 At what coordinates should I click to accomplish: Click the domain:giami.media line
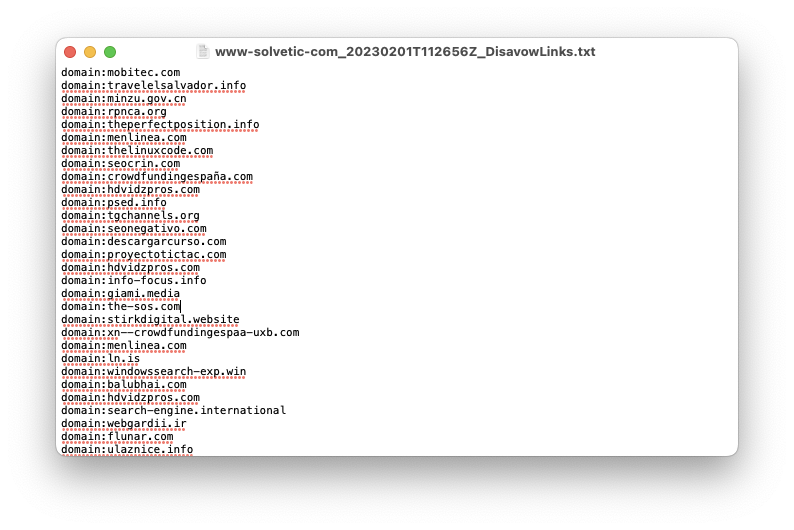[x=121, y=294]
